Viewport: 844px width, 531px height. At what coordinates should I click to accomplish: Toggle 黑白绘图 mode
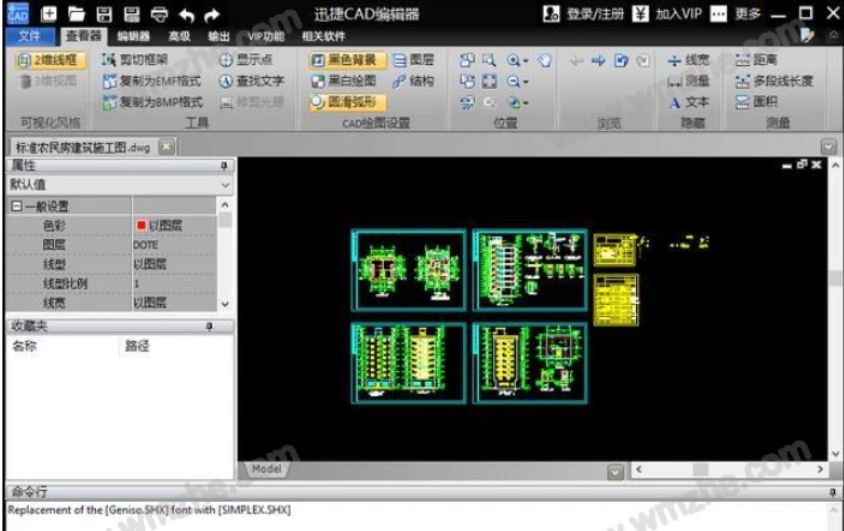click(x=344, y=81)
